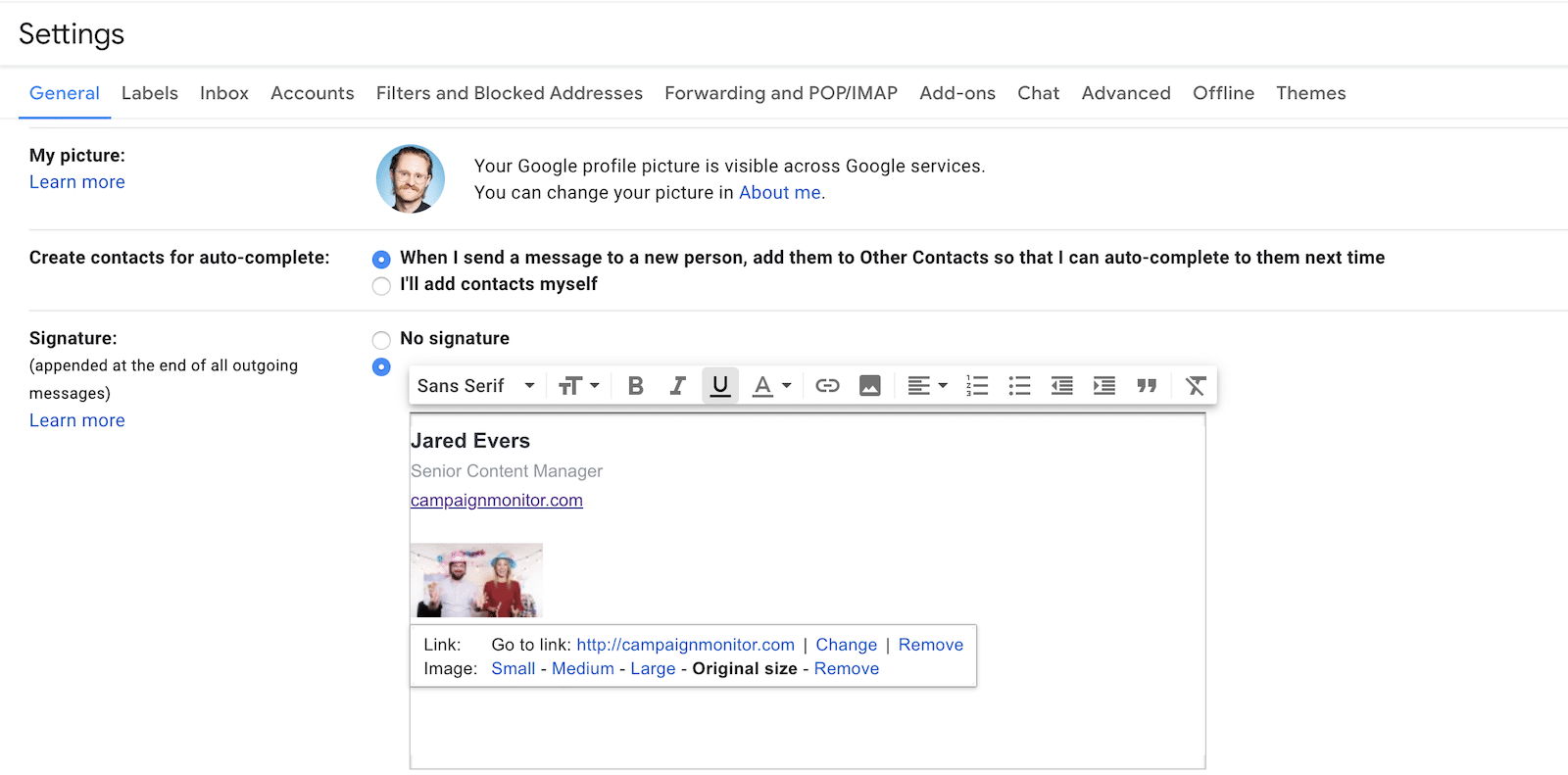Click the Google profile picture

411,179
